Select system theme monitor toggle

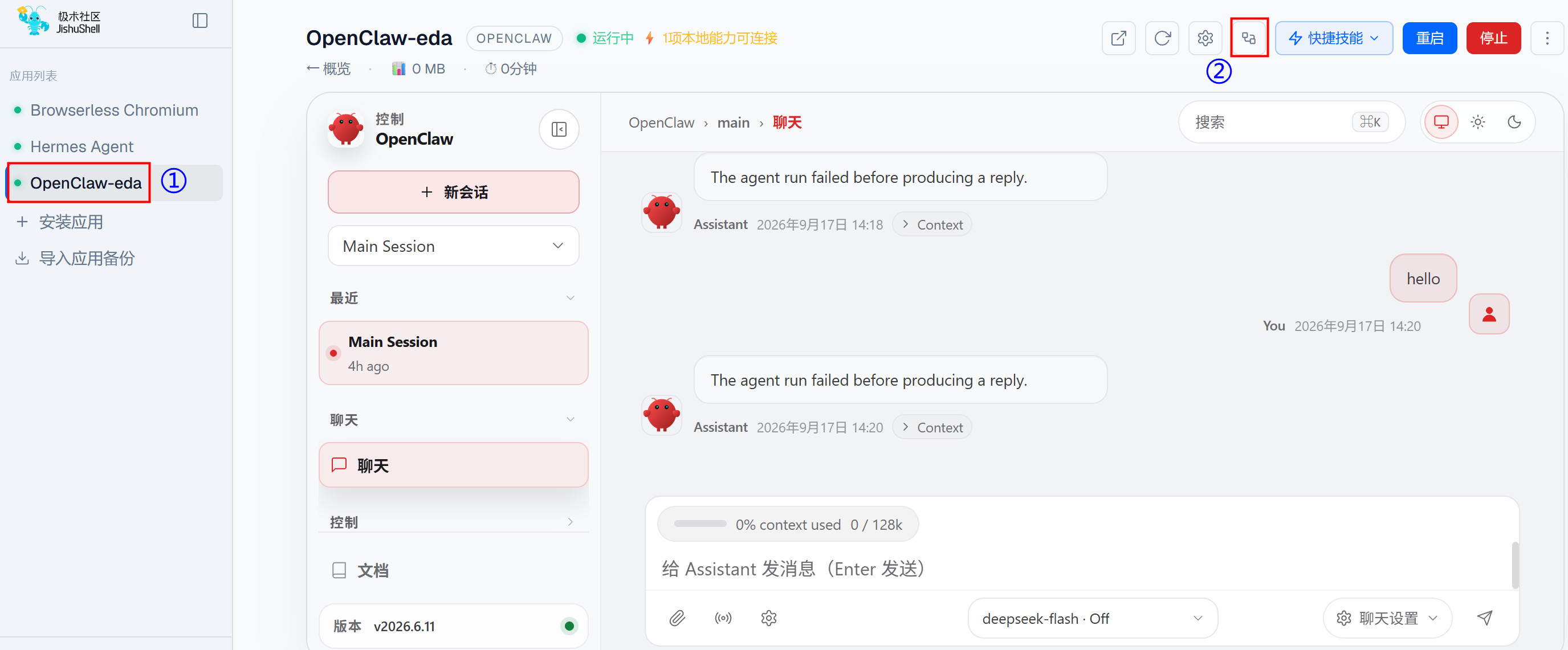(1441, 122)
